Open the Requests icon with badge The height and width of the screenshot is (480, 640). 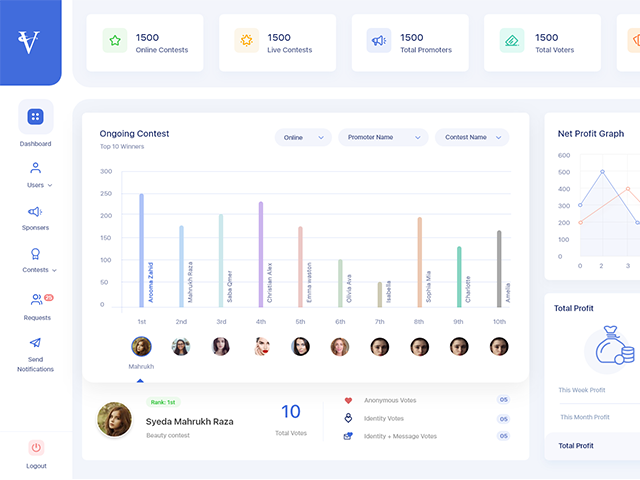pos(38,299)
